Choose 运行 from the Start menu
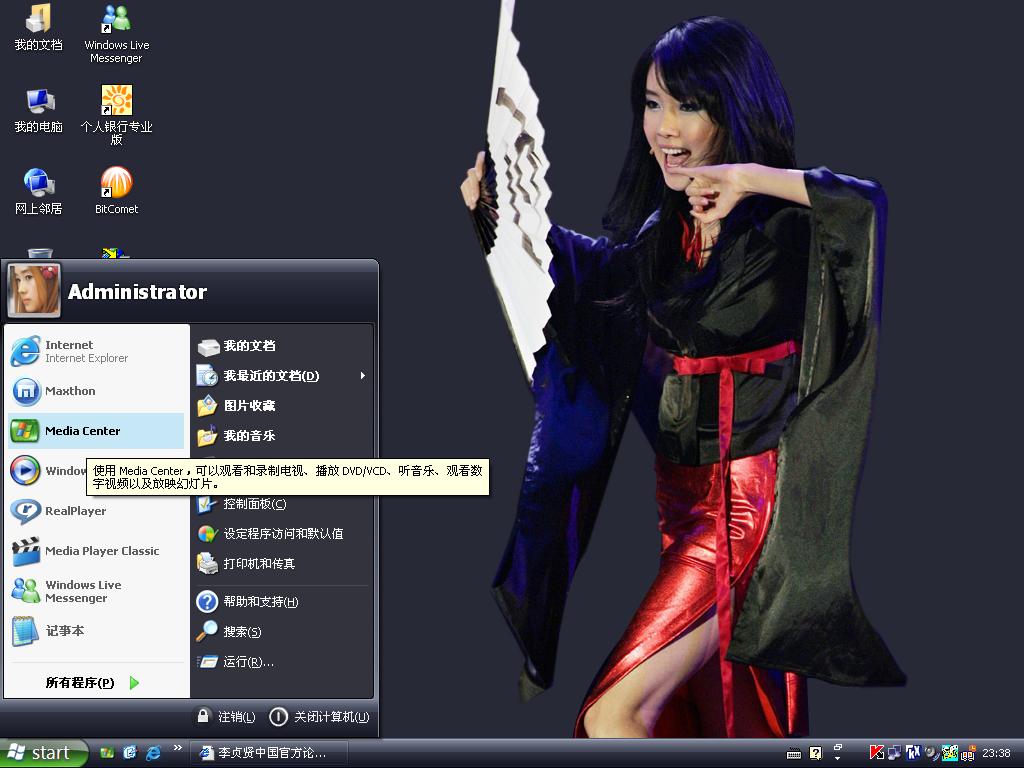 tap(248, 661)
